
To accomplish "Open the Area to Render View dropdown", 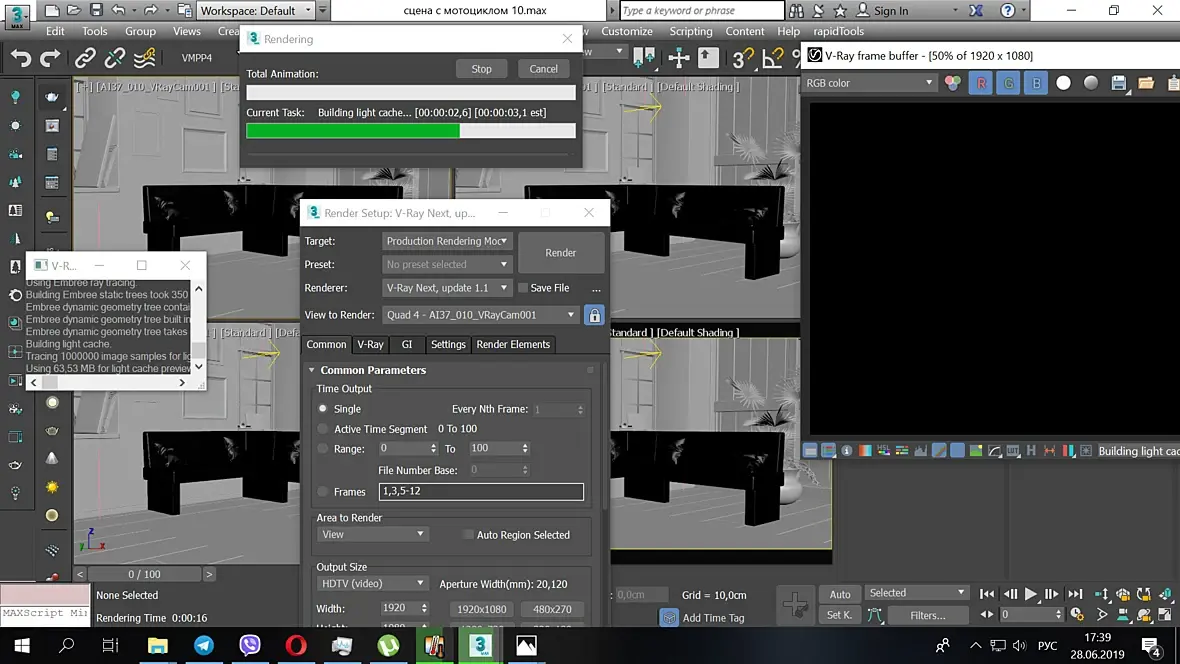I will 373,535.
